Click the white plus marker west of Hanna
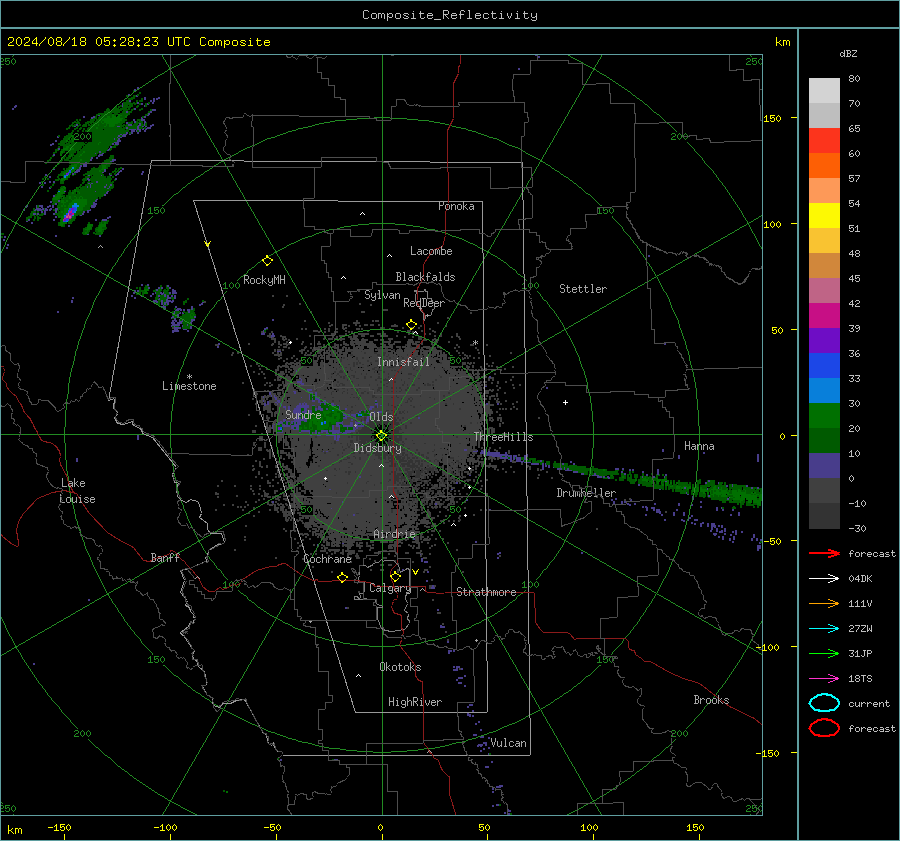 (565, 402)
